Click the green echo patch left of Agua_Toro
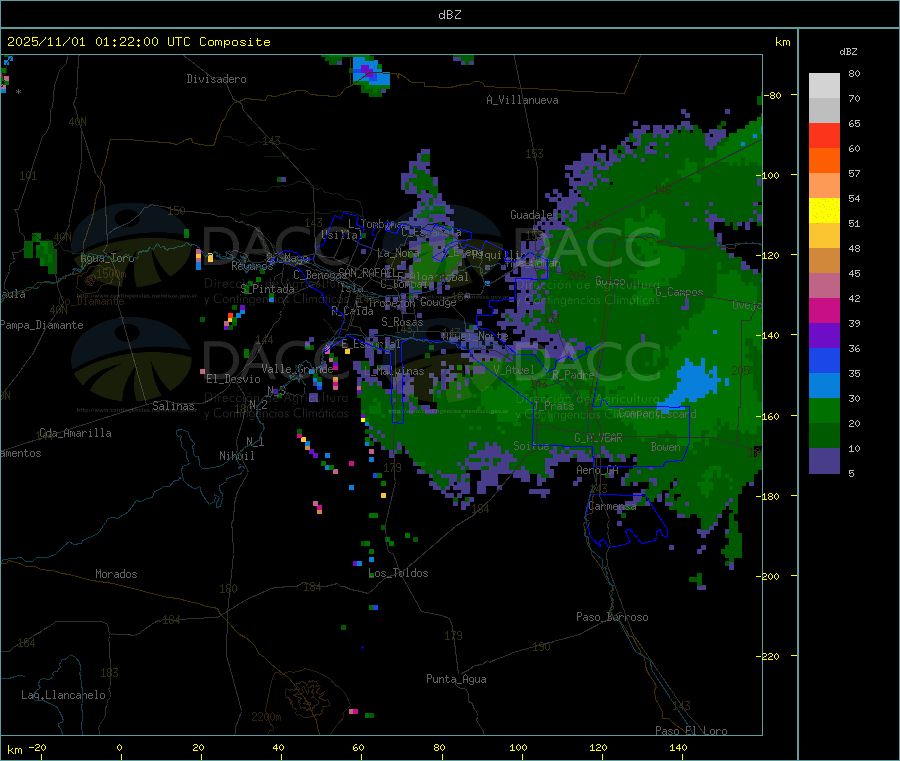900x761 pixels. tap(40, 253)
